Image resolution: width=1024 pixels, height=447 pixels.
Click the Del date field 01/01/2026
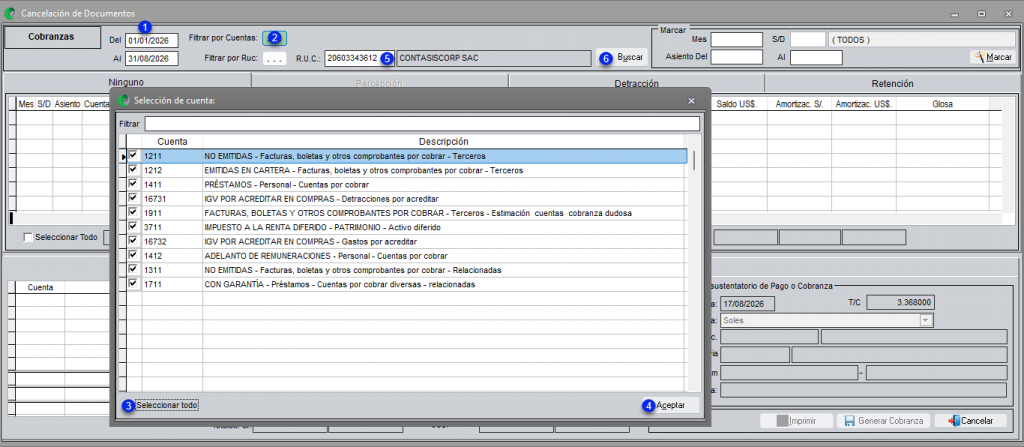click(x=152, y=41)
